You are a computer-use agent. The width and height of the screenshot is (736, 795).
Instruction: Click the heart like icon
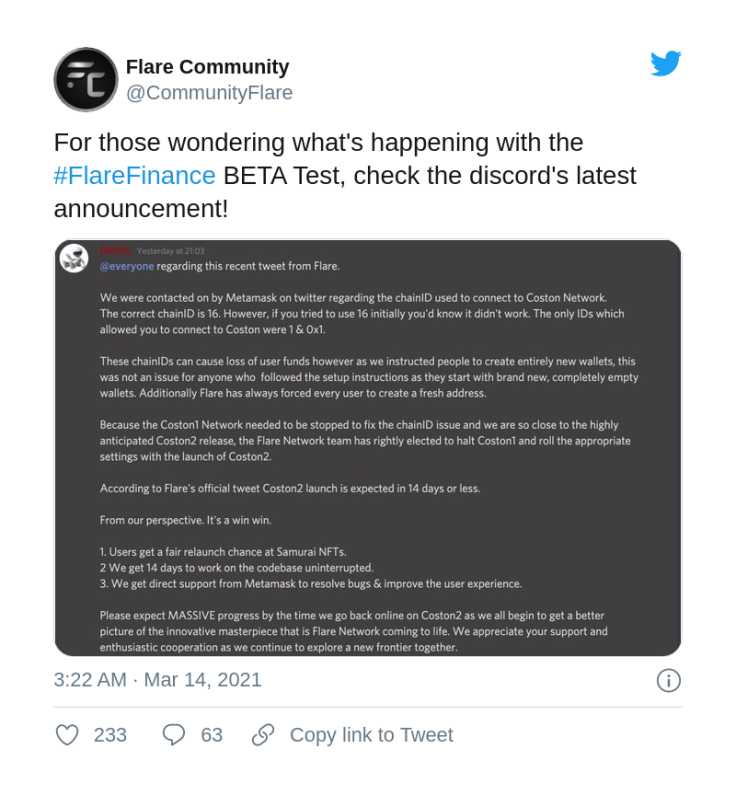[67, 735]
